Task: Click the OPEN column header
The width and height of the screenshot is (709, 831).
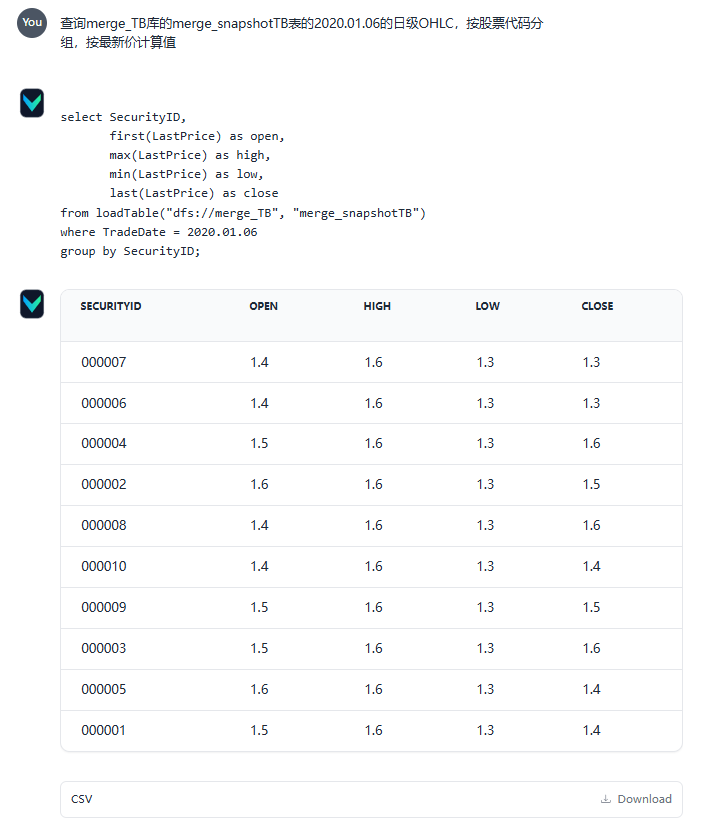Action: (263, 306)
